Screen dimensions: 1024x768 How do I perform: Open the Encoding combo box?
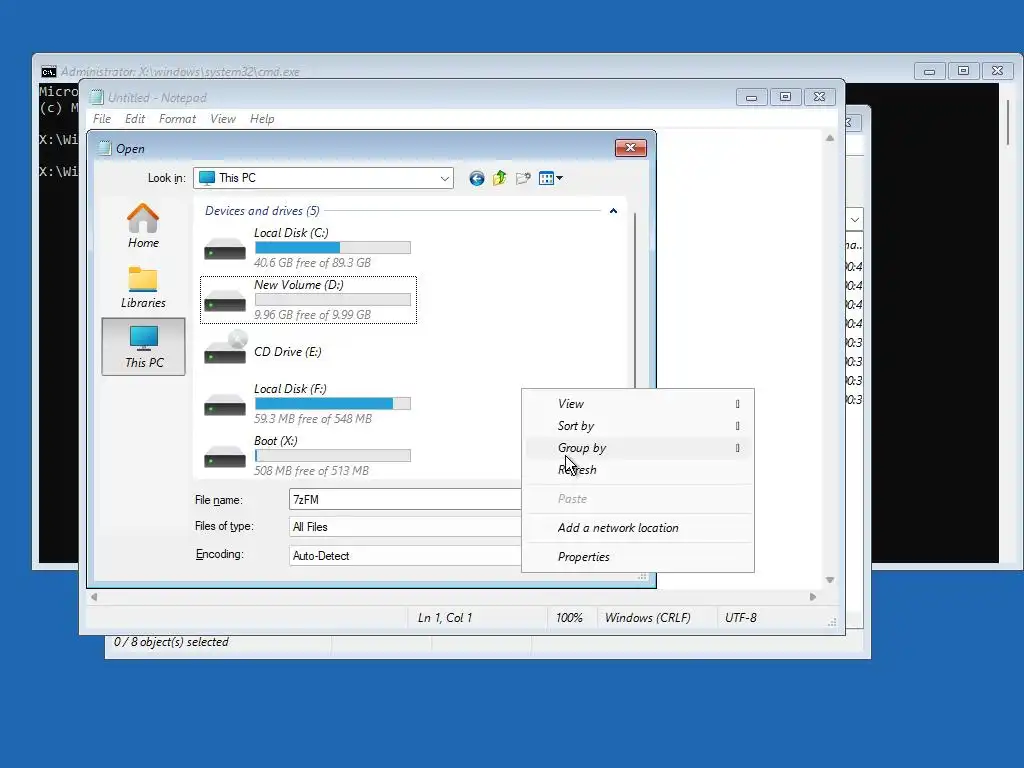(x=405, y=556)
